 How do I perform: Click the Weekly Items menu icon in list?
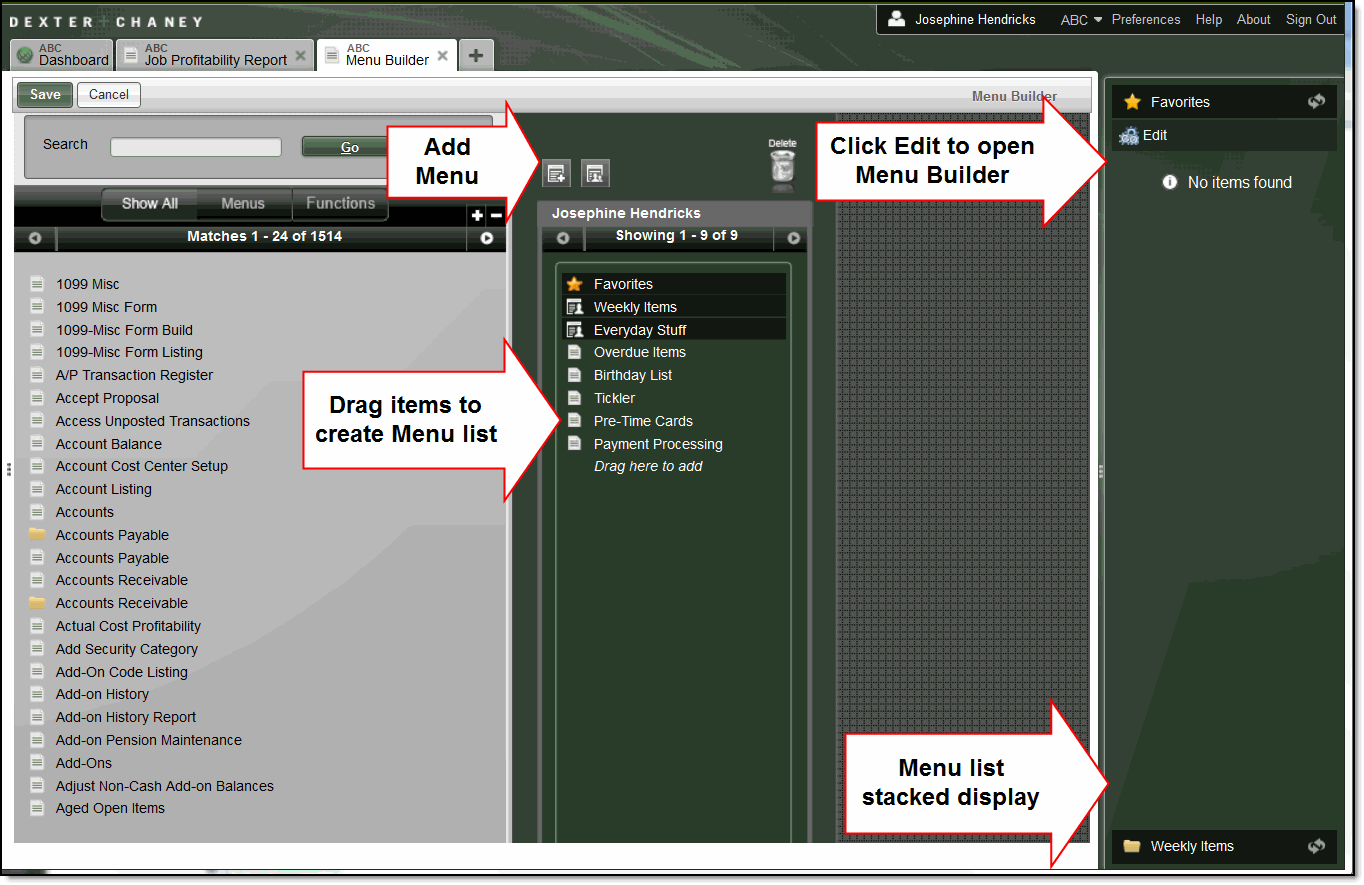click(574, 307)
